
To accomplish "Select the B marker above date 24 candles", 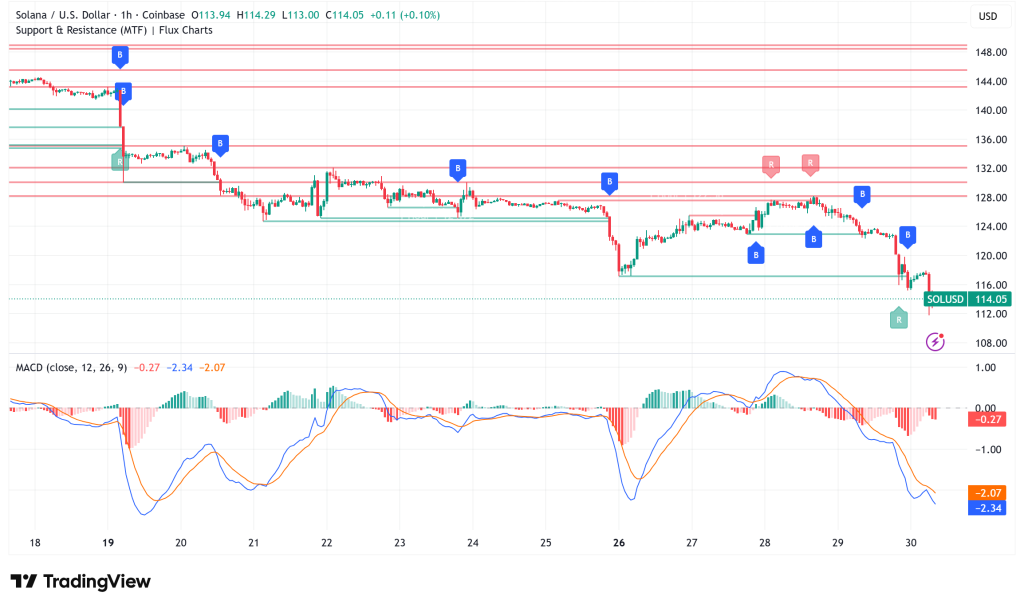I will [x=458, y=168].
